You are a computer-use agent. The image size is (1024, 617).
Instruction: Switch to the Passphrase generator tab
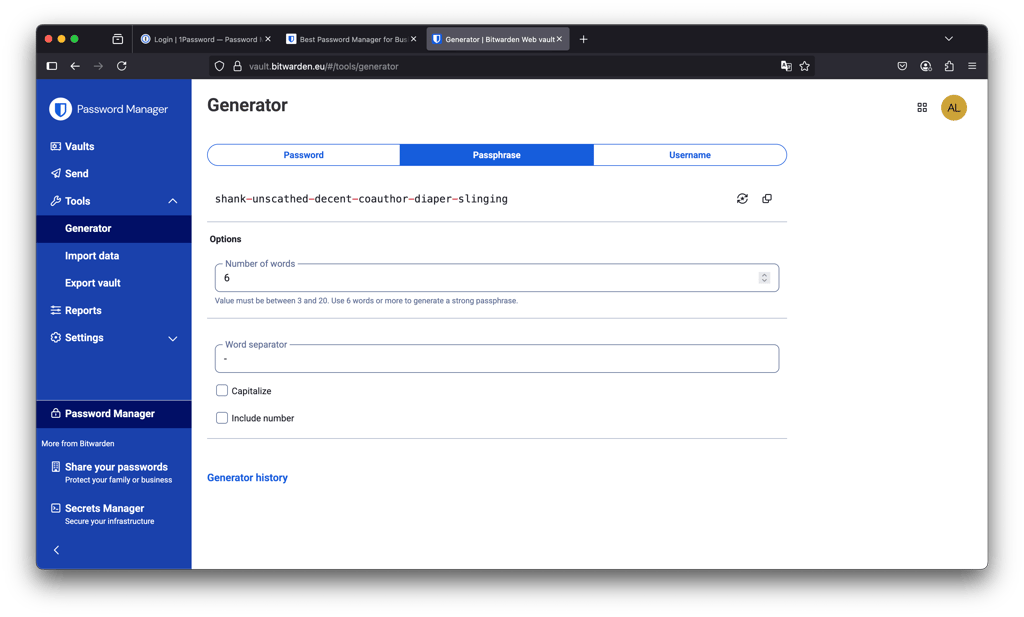(496, 155)
